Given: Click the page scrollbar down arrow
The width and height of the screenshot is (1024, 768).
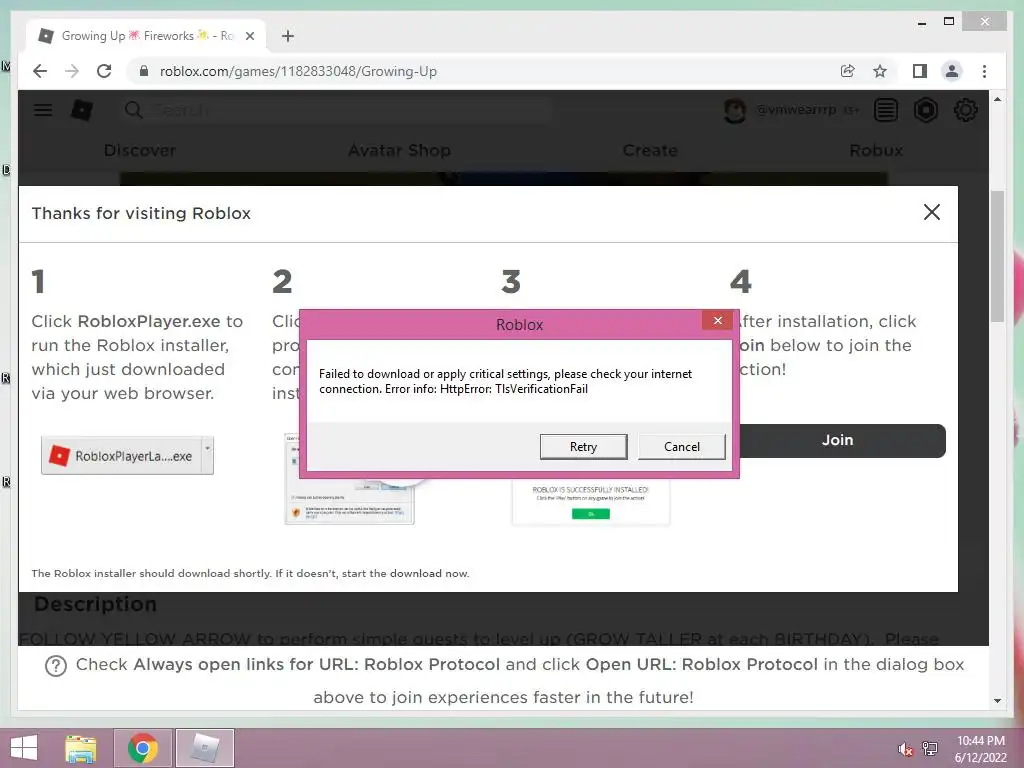Looking at the screenshot, I should [x=997, y=701].
